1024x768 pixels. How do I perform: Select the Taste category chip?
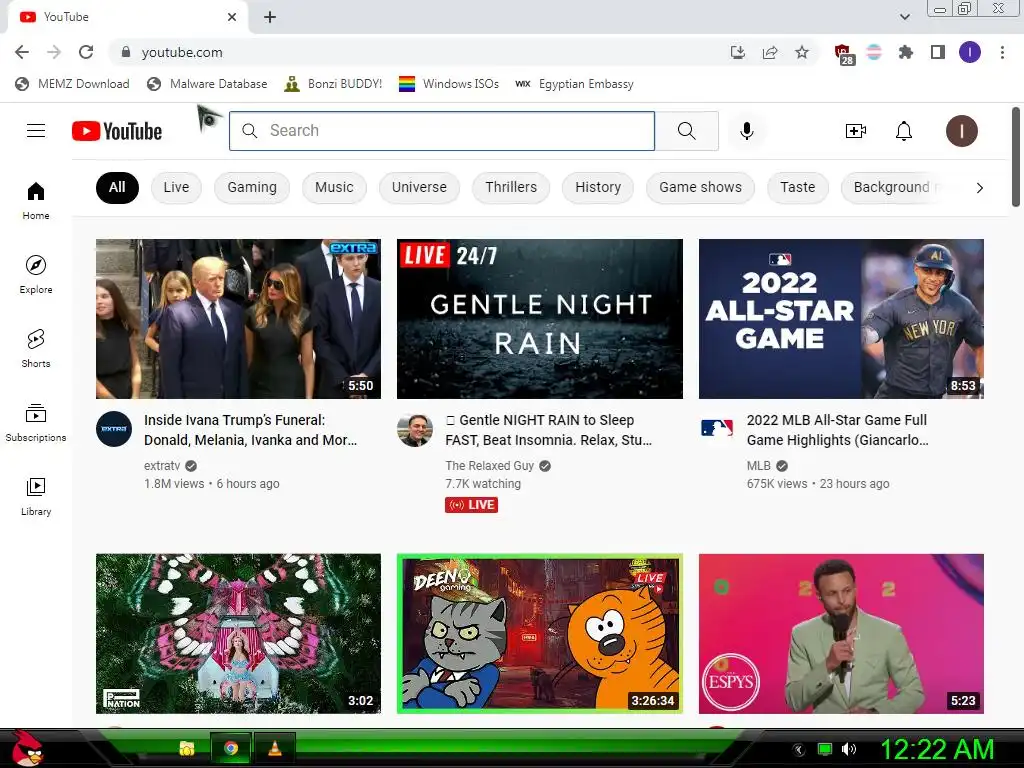[x=797, y=187]
